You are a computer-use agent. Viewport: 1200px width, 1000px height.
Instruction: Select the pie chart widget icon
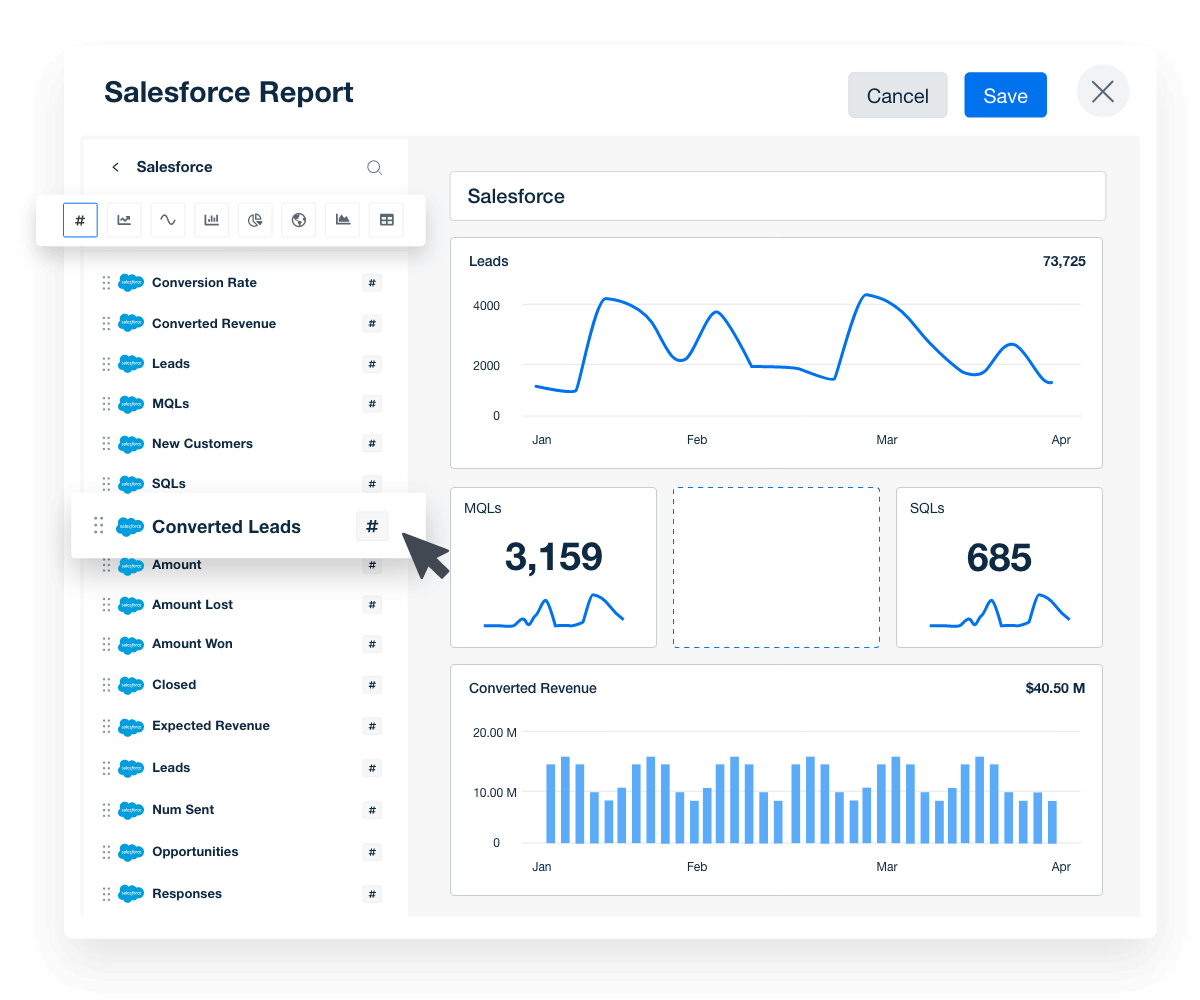254,220
